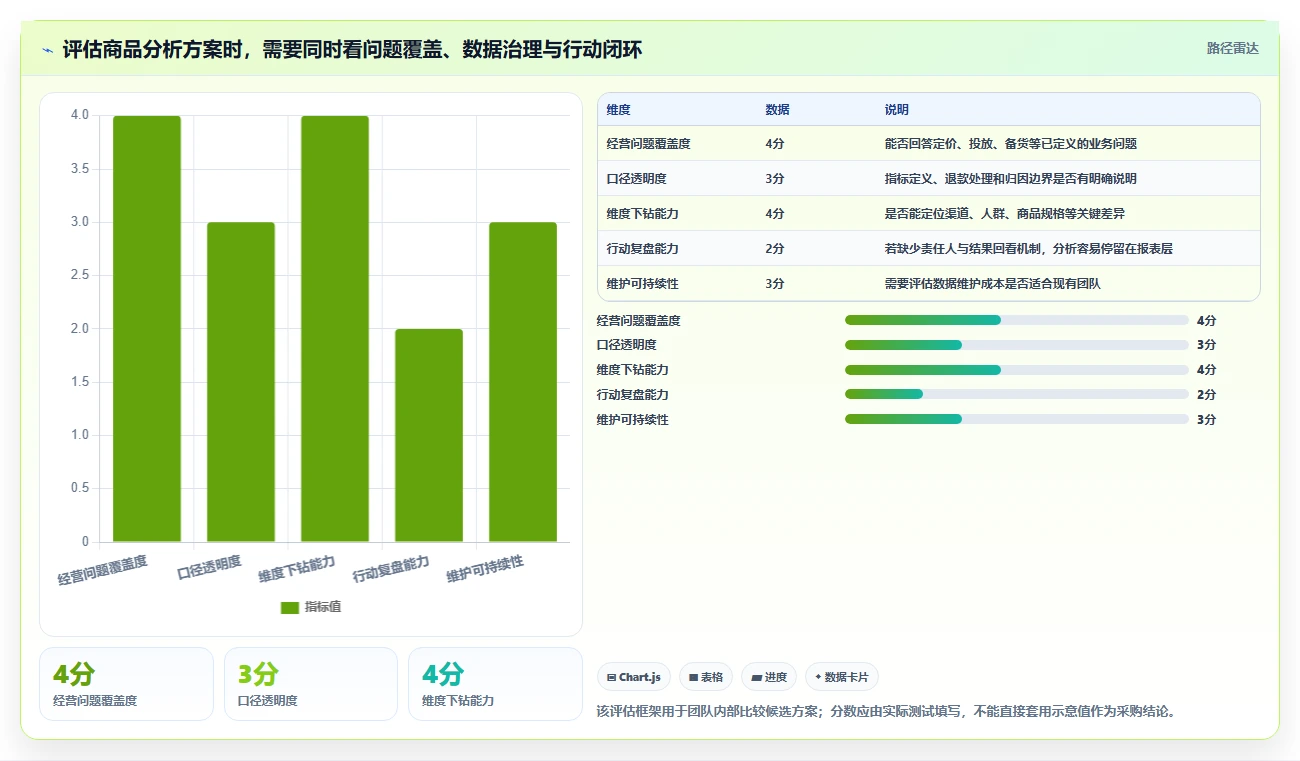Screen dimensions: 1300x761
Task: Click the 数据卡片 tag chip
Action: pyautogui.click(x=842, y=677)
